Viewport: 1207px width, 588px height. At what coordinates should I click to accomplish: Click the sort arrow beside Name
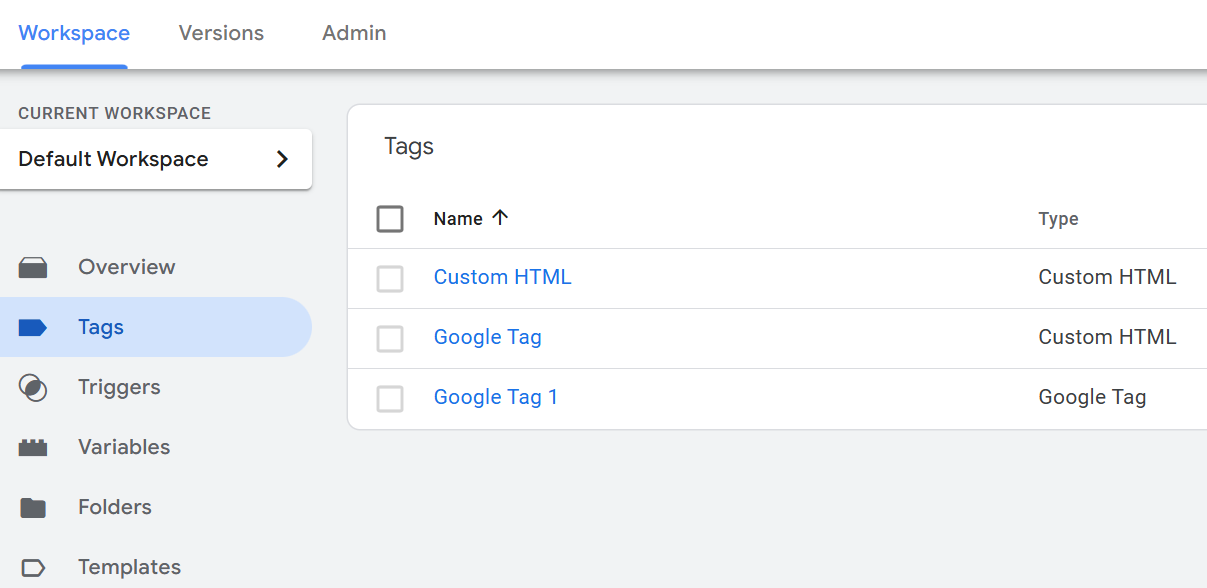click(x=500, y=218)
